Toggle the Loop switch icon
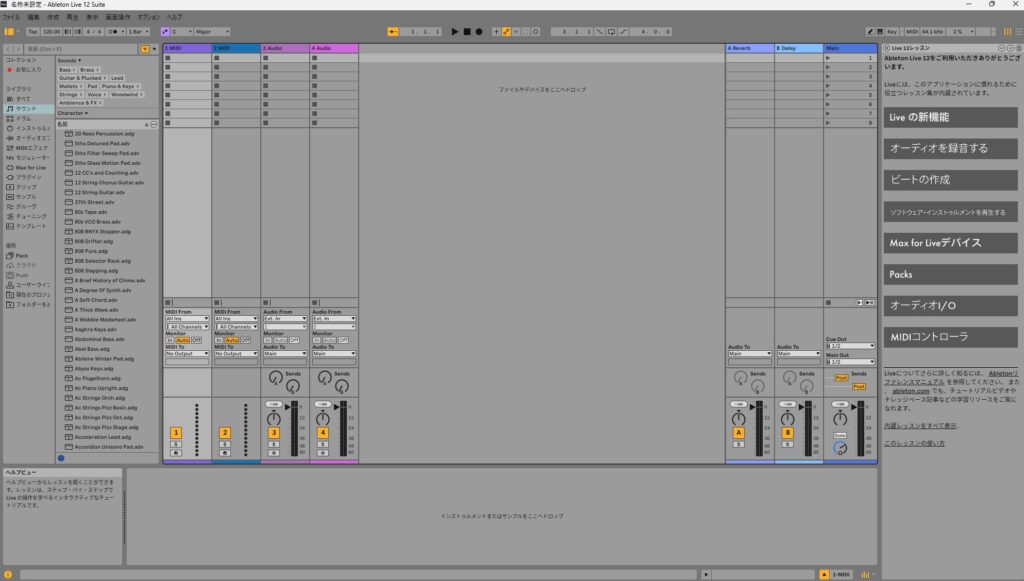The height and width of the screenshot is (581, 1024). pyautogui.click(x=611, y=31)
